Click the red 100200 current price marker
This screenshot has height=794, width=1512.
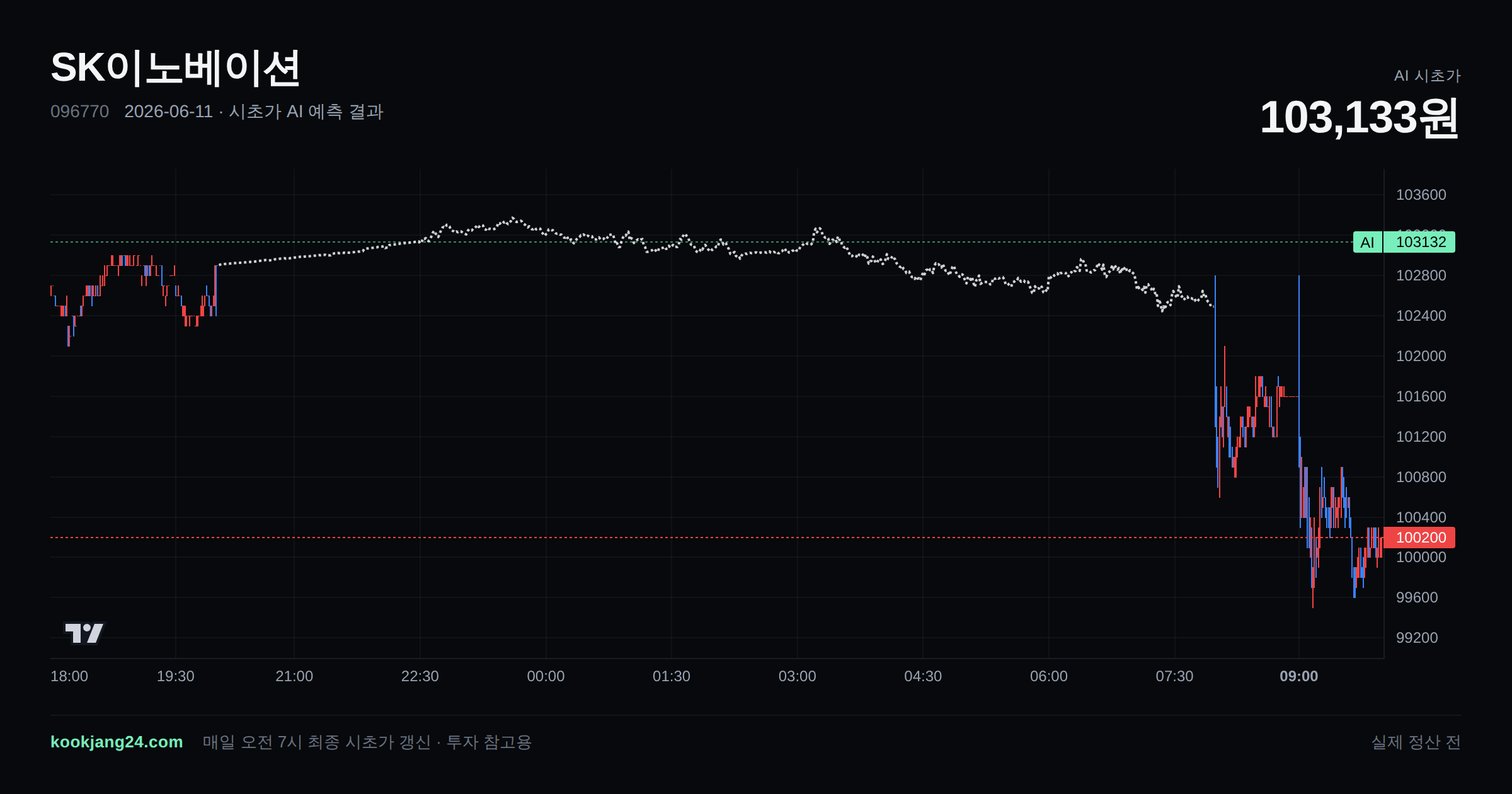tap(1419, 538)
